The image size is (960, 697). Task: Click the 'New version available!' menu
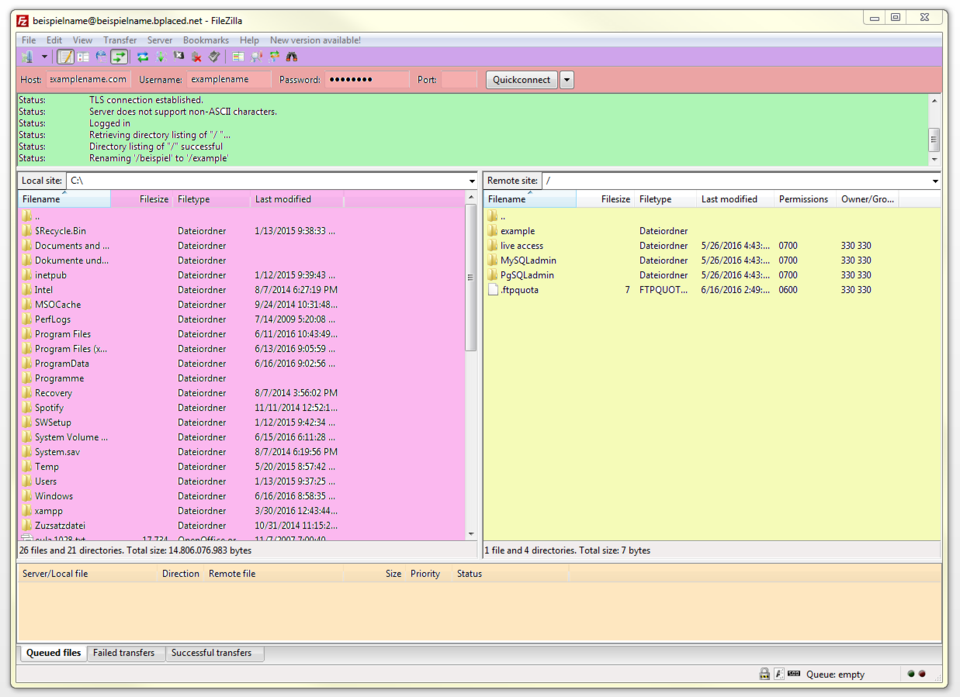click(x=315, y=40)
